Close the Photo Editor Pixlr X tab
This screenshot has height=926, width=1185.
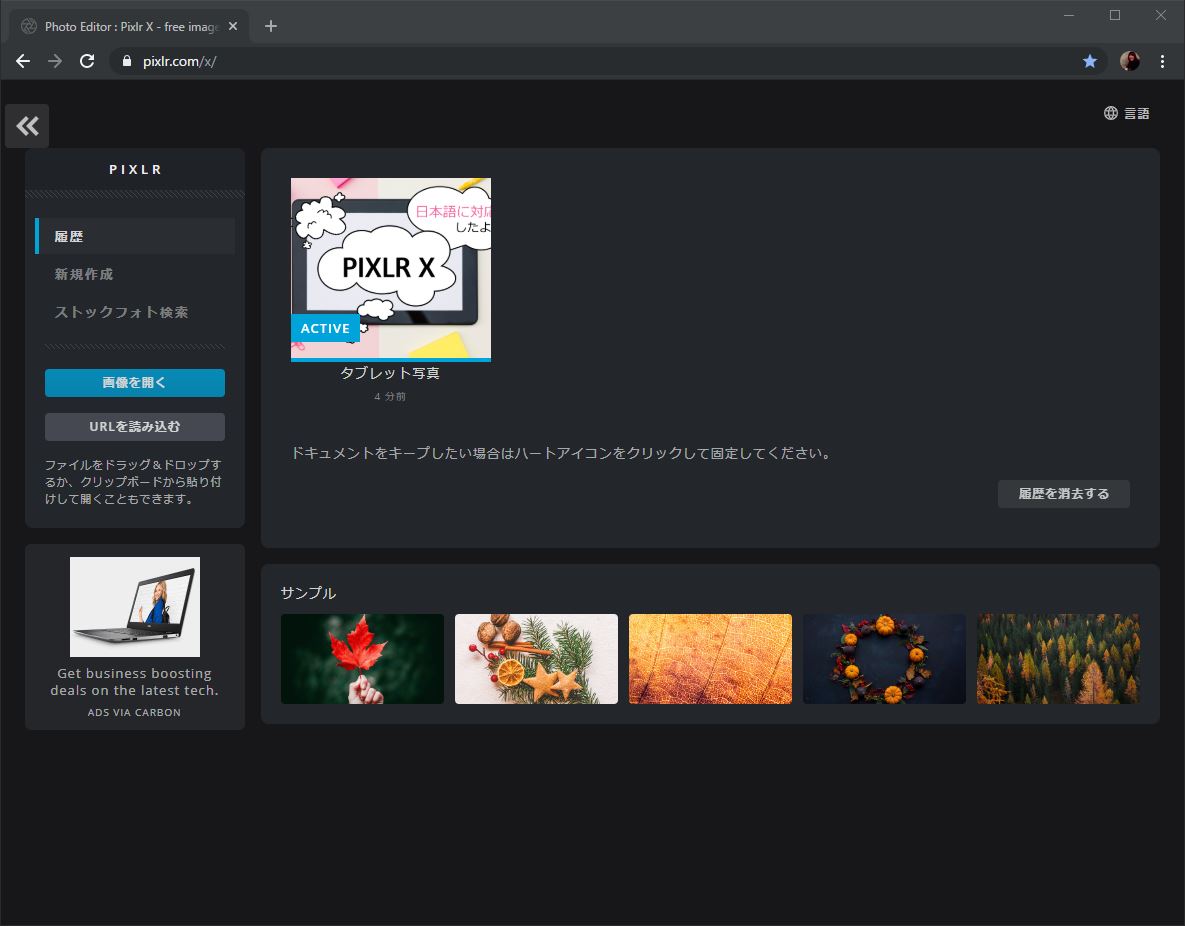[x=233, y=26]
